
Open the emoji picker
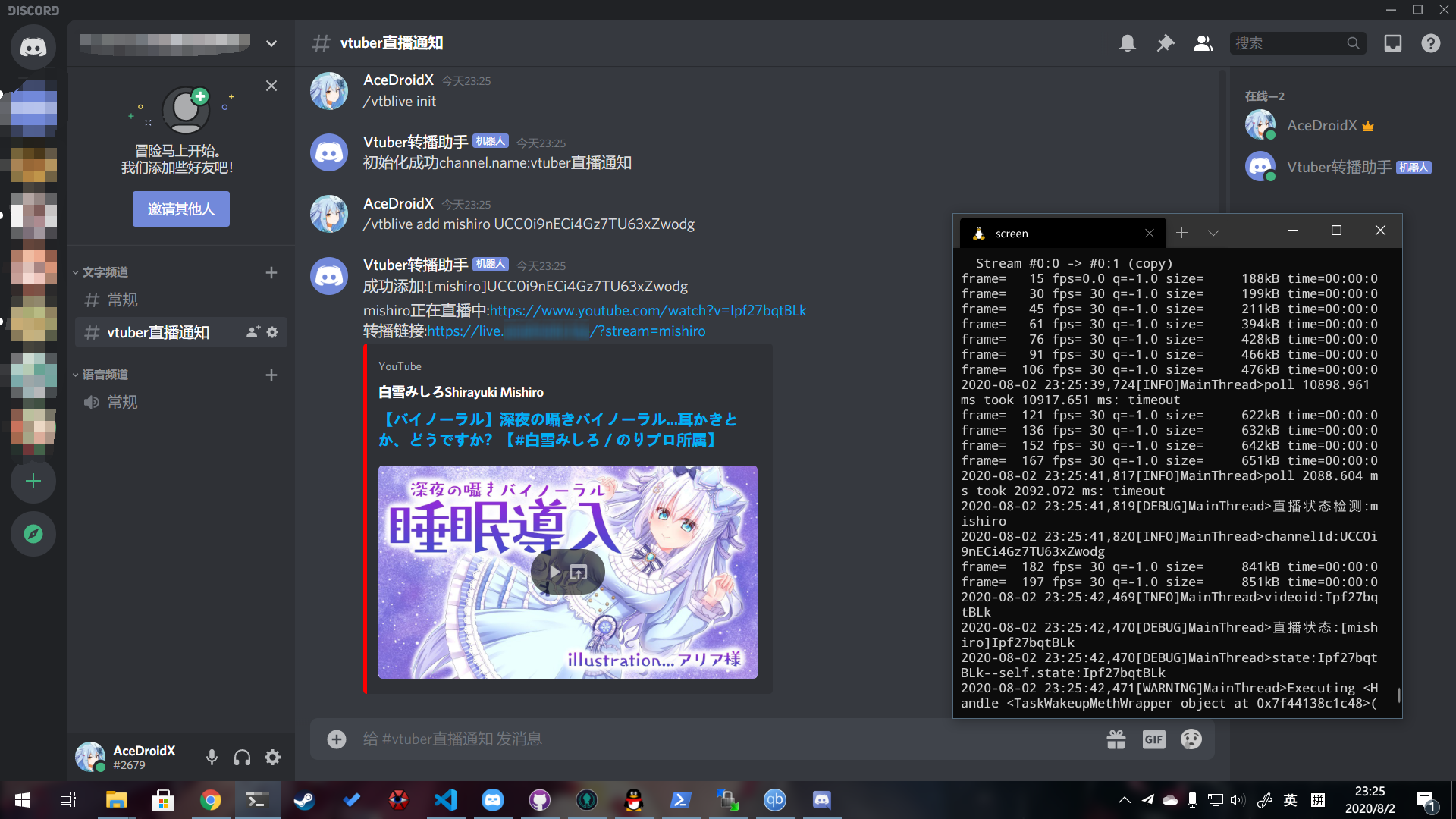coord(1191,739)
